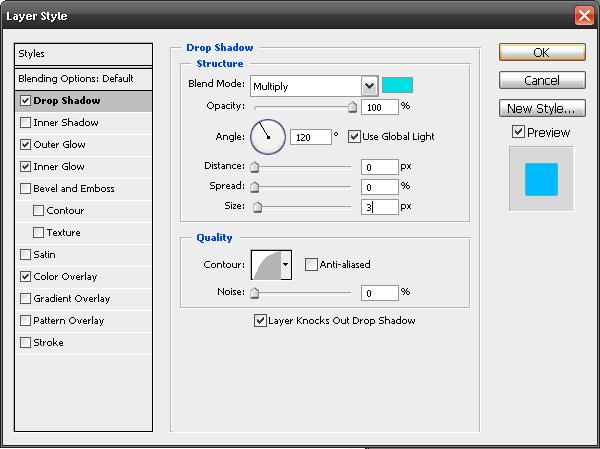Click the Opacity slider handle
The width and height of the screenshot is (600, 449).
(352, 107)
